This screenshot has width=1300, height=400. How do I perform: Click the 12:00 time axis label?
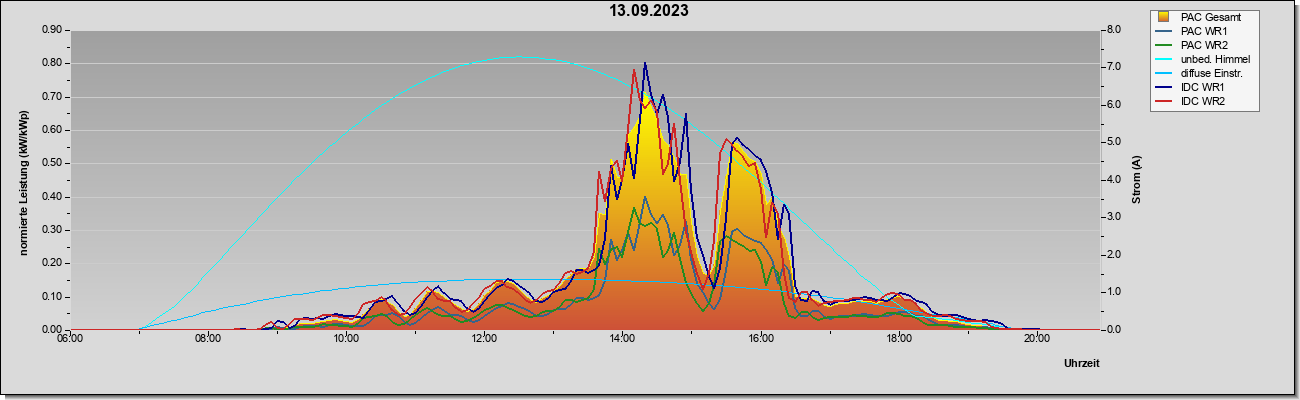click(x=484, y=339)
